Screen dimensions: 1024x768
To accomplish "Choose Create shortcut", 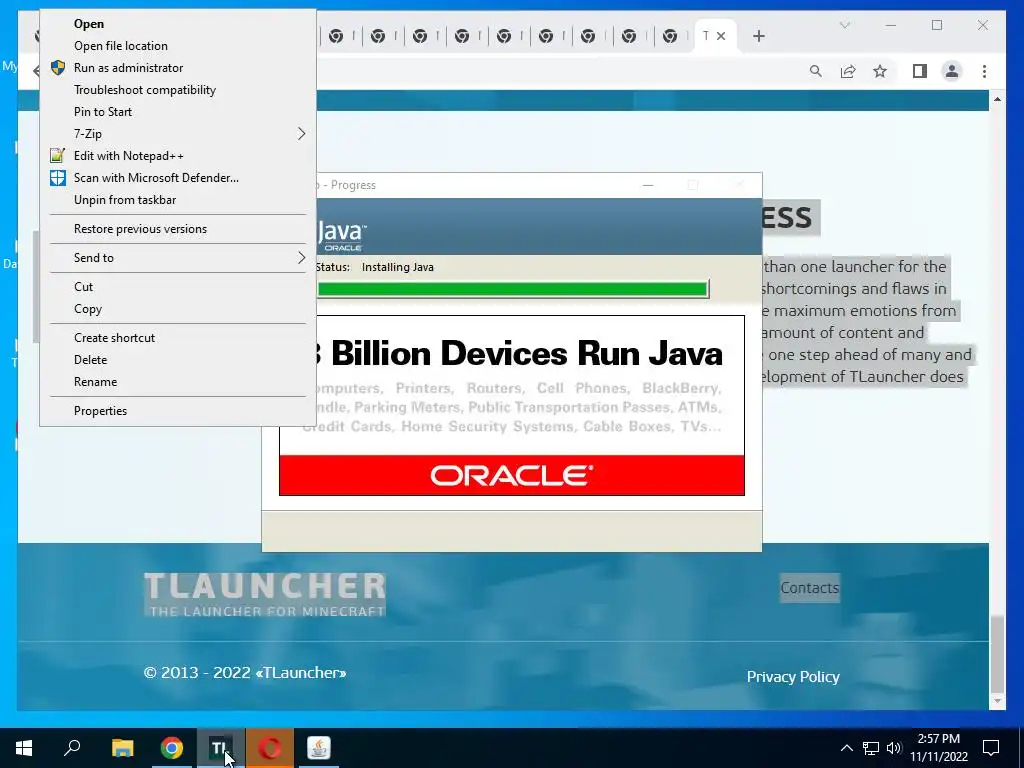I will (x=114, y=338).
